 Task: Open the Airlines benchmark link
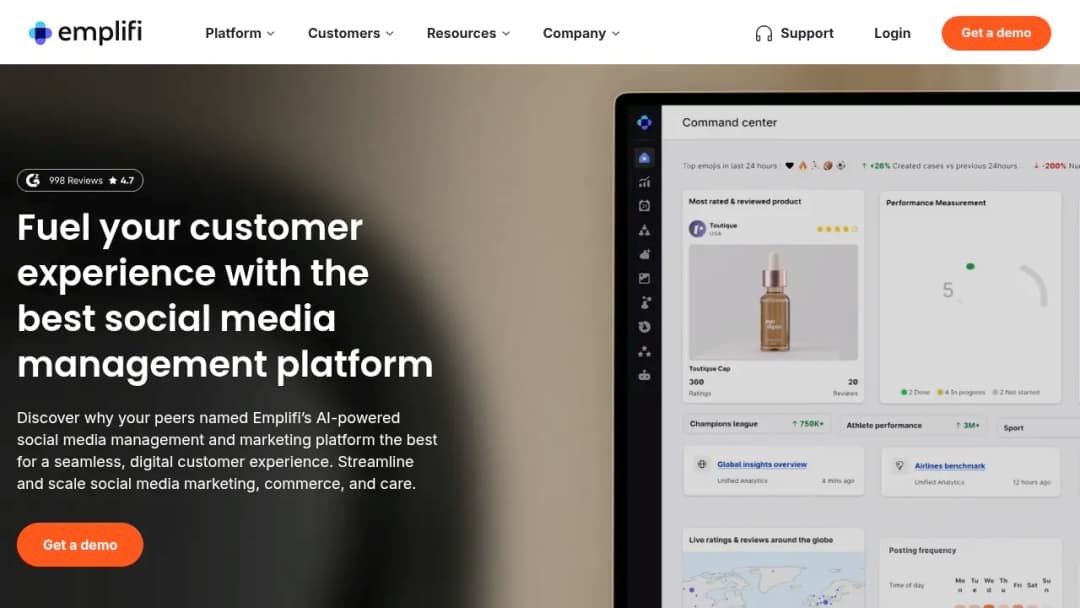(x=949, y=466)
